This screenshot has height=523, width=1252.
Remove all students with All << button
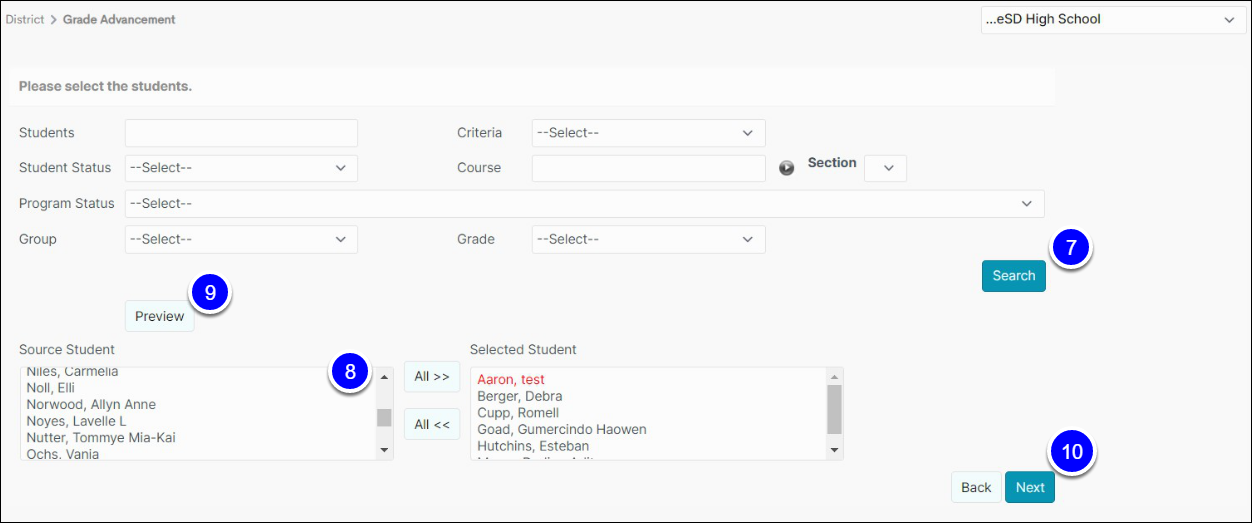(x=432, y=425)
